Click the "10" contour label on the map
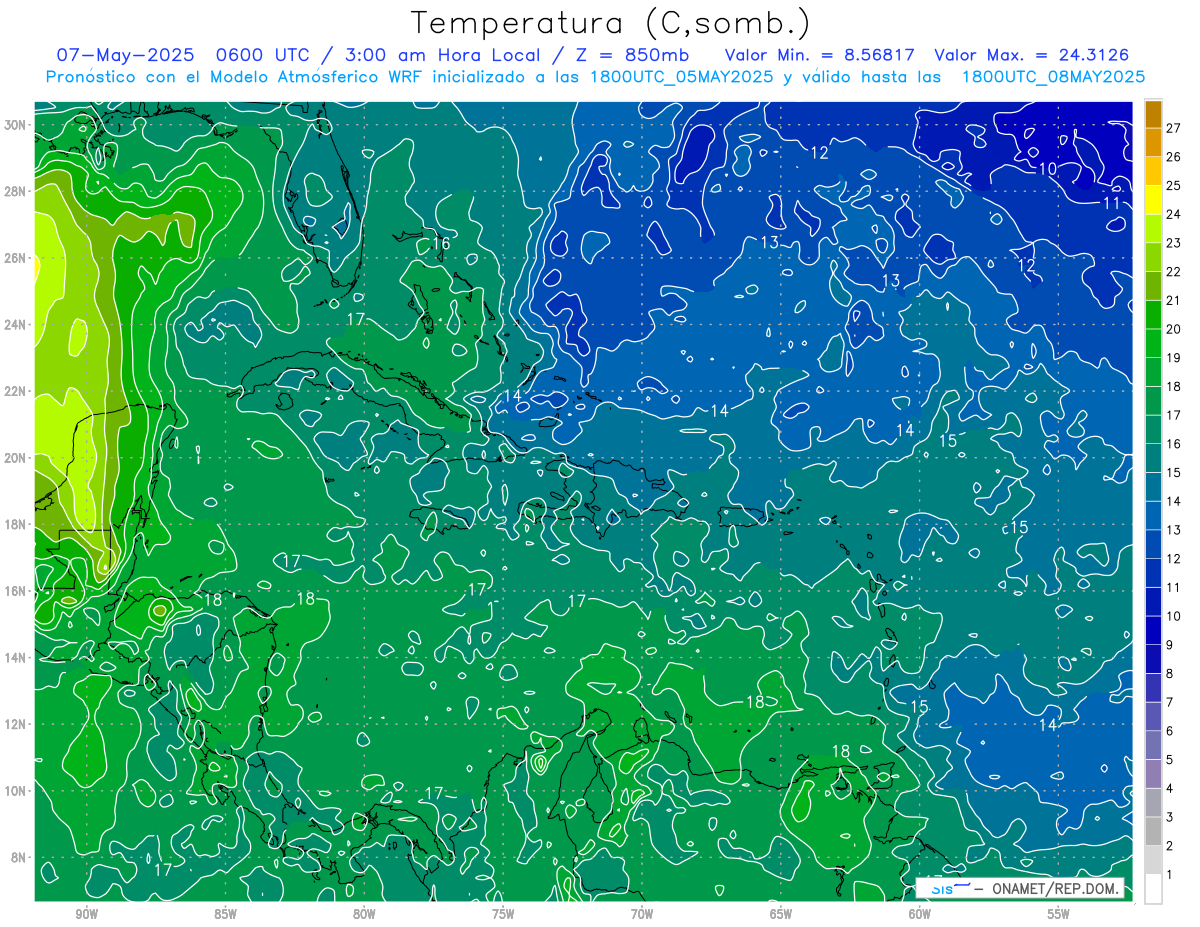 [1047, 169]
